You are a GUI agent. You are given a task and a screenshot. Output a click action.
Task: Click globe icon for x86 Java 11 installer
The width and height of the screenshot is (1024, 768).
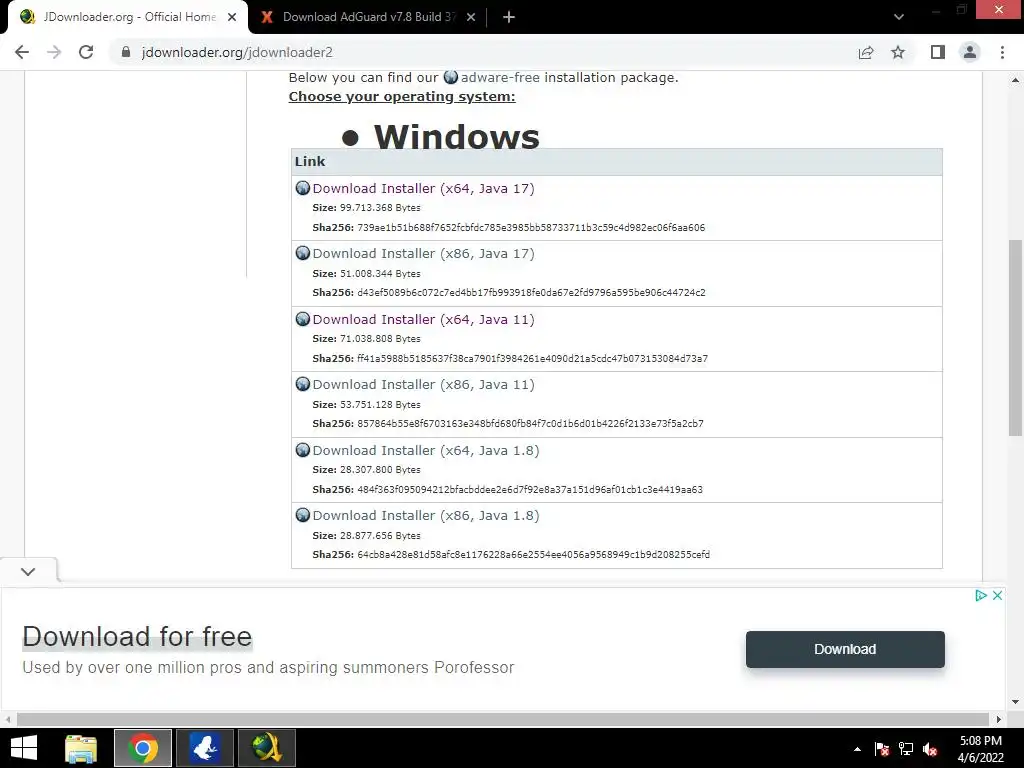point(302,384)
